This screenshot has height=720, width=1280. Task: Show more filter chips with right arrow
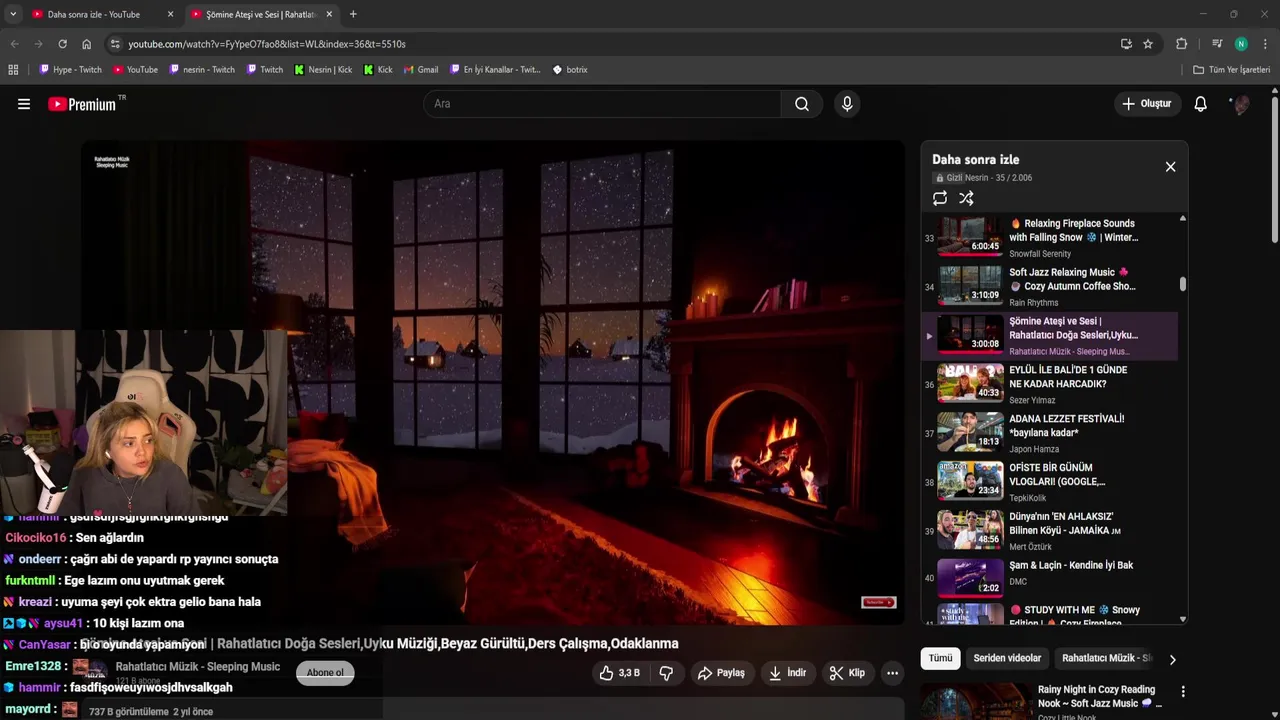(1172, 659)
